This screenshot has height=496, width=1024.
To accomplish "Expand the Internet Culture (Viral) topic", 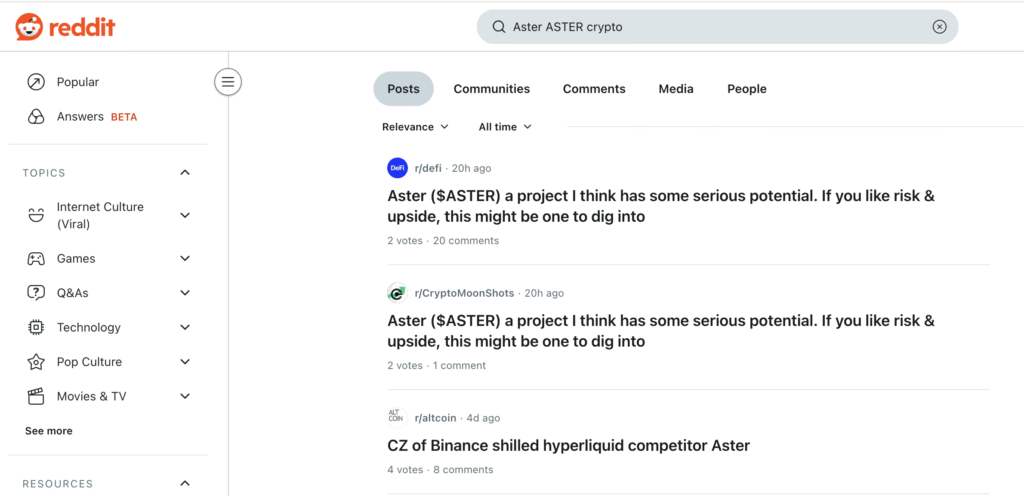I will [x=185, y=215].
